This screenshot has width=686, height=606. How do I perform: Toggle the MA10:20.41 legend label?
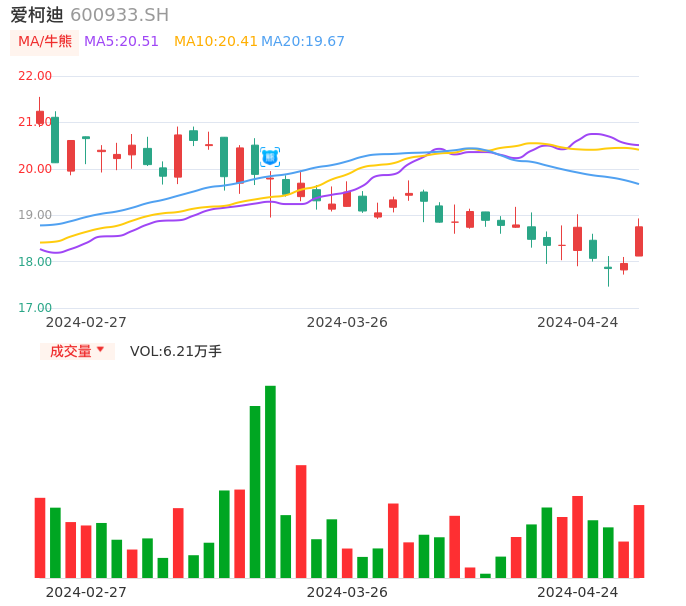coord(215,42)
